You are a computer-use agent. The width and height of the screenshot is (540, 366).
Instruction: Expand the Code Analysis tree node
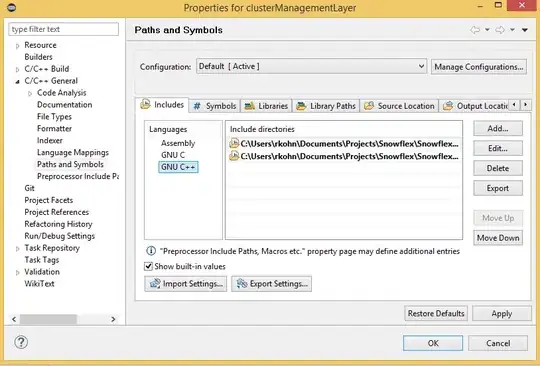pos(30,93)
